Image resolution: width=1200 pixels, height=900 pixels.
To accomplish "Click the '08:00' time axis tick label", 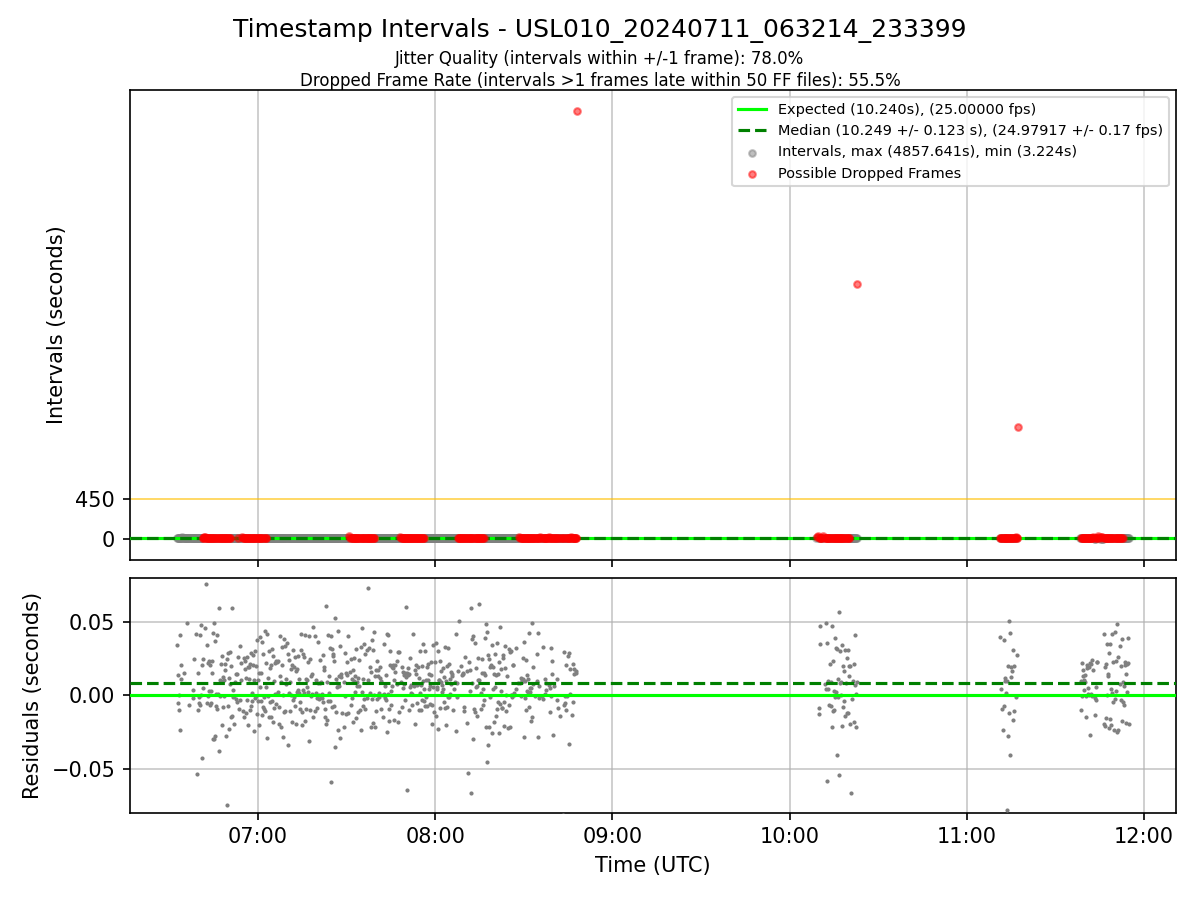I will (435, 834).
